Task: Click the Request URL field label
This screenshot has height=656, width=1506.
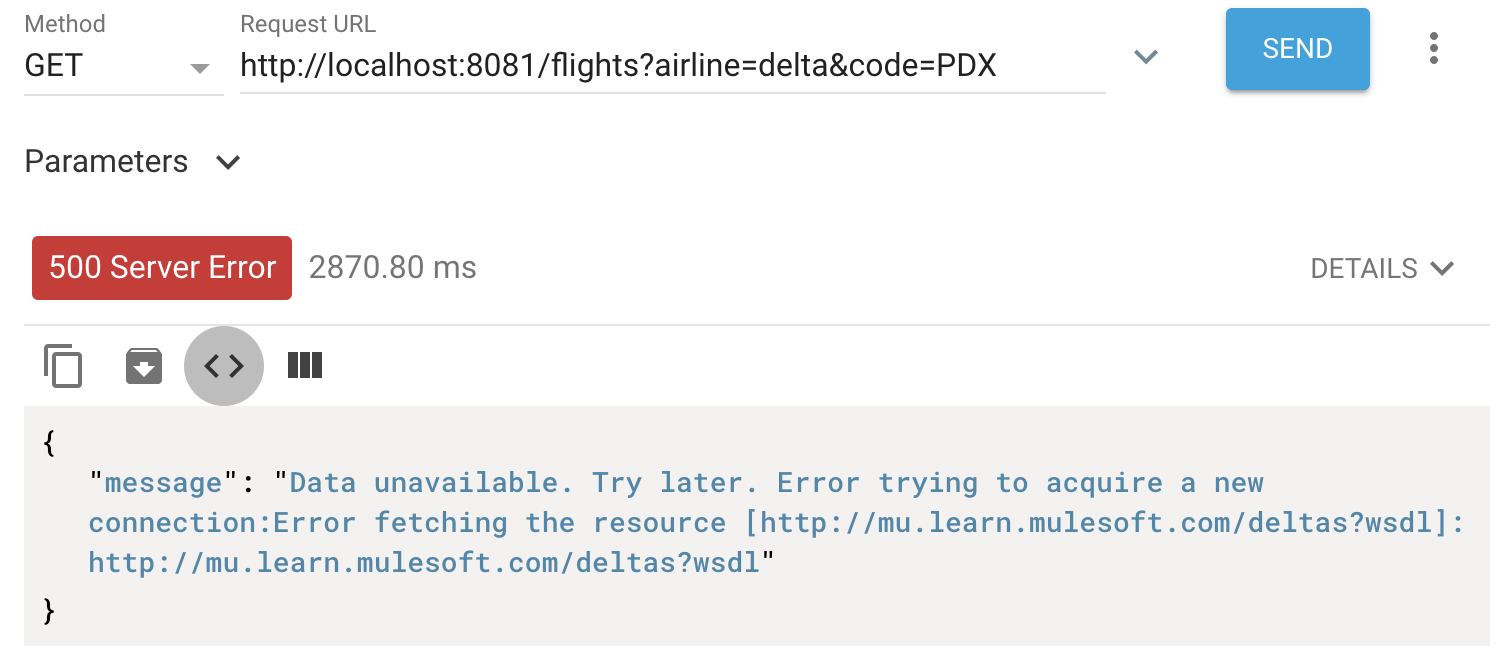Action: (308, 24)
